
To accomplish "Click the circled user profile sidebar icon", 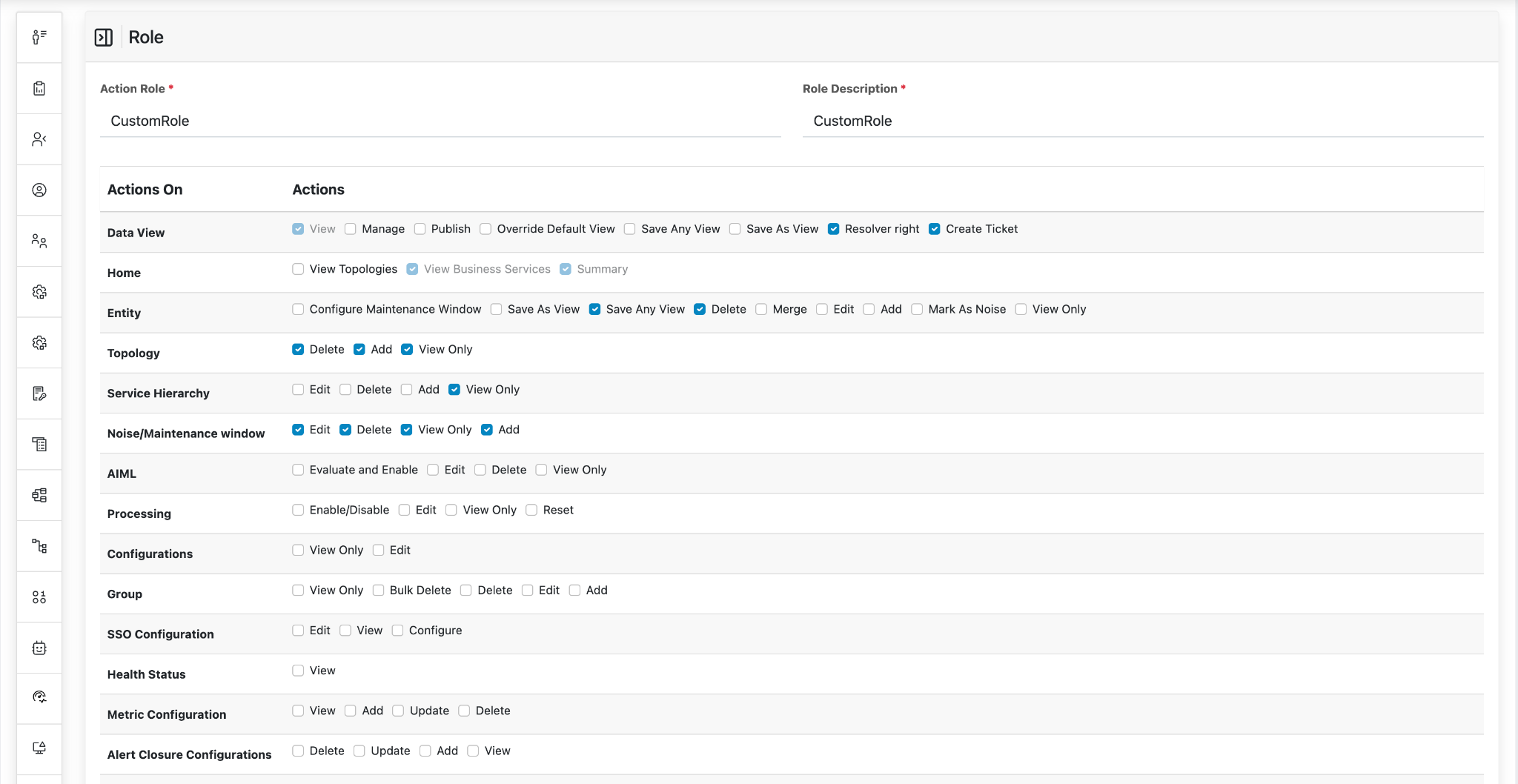I will pyautogui.click(x=39, y=190).
